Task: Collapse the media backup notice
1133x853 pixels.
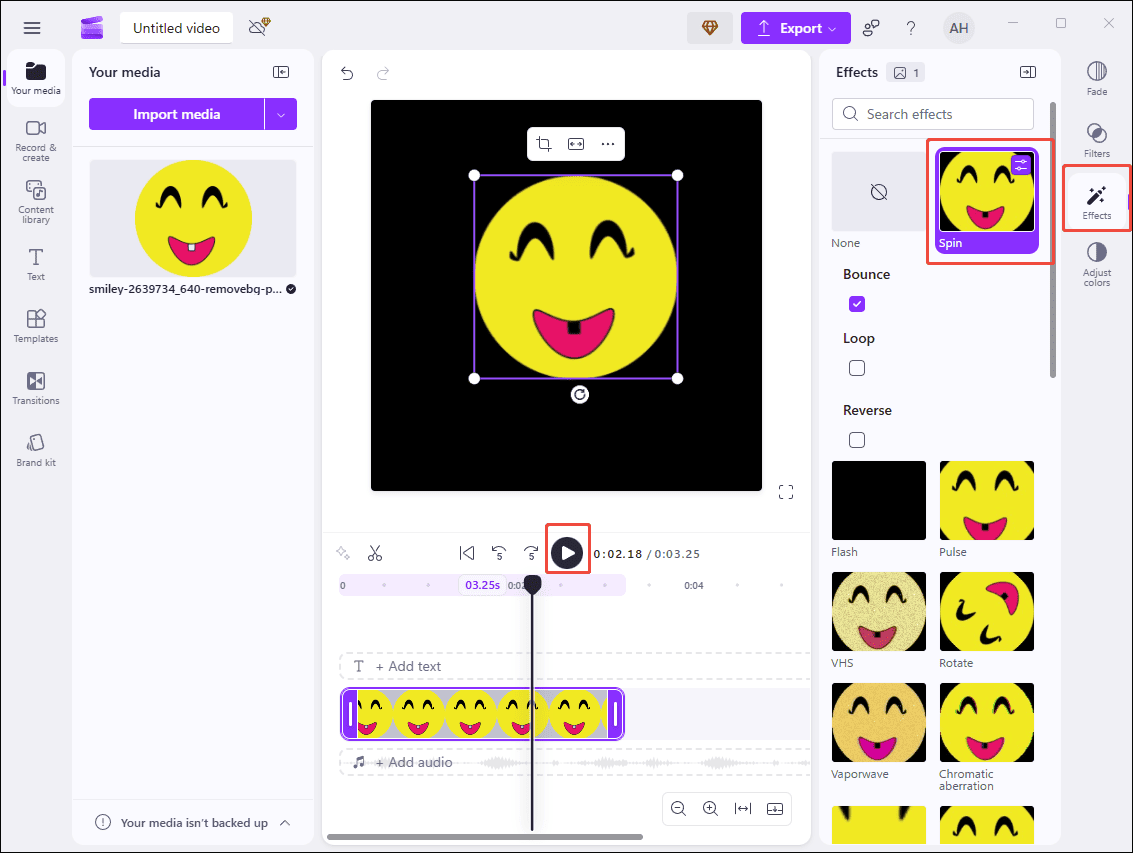Action: 286,822
